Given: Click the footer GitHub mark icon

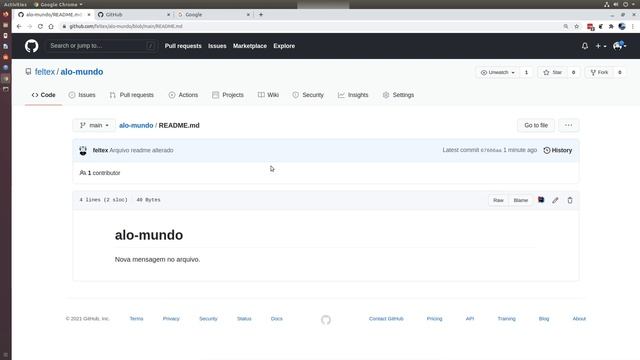Looking at the screenshot, I should [x=326, y=320].
